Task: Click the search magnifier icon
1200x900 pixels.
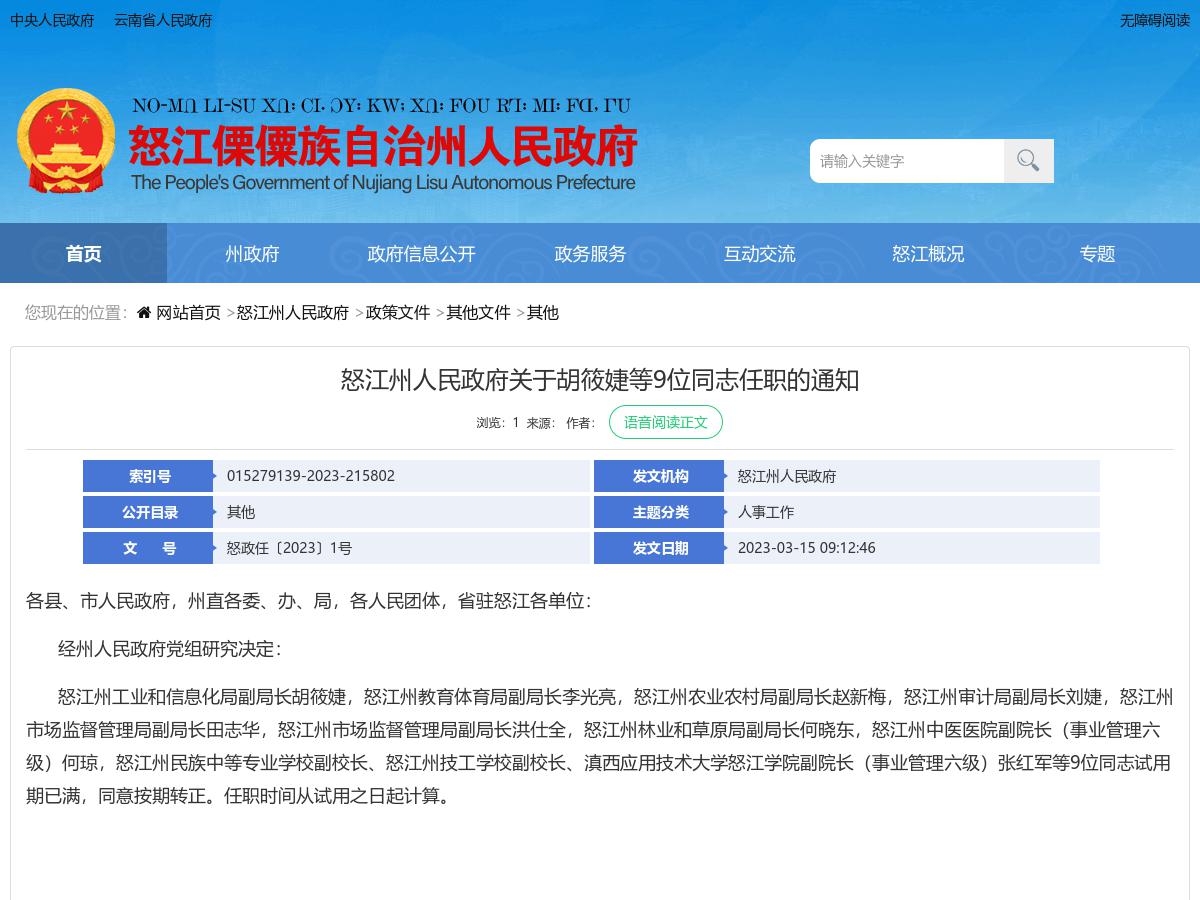Action: (x=1027, y=160)
